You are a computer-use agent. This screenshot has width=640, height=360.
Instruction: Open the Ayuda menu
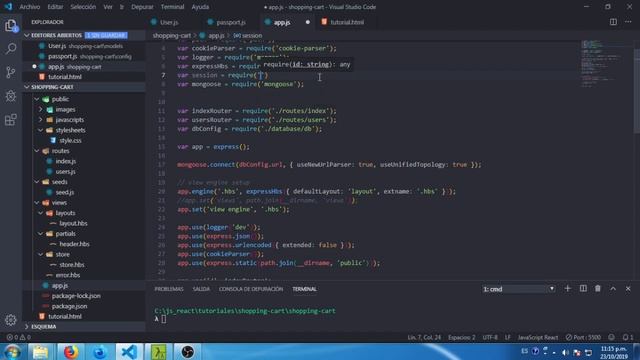click(200, 7)
